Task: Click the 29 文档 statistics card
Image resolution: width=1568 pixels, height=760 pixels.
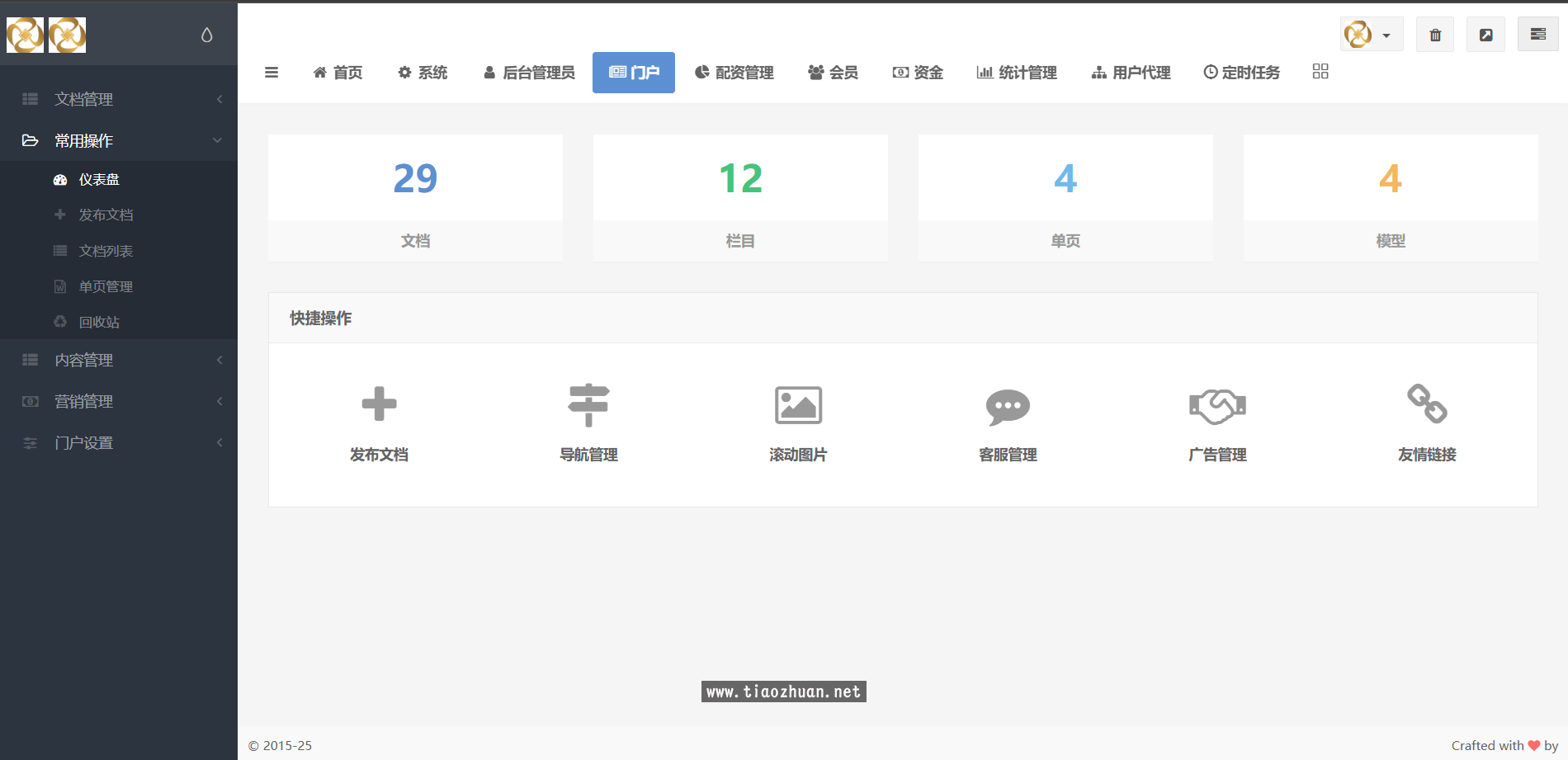Action: (x=415, y=198)
